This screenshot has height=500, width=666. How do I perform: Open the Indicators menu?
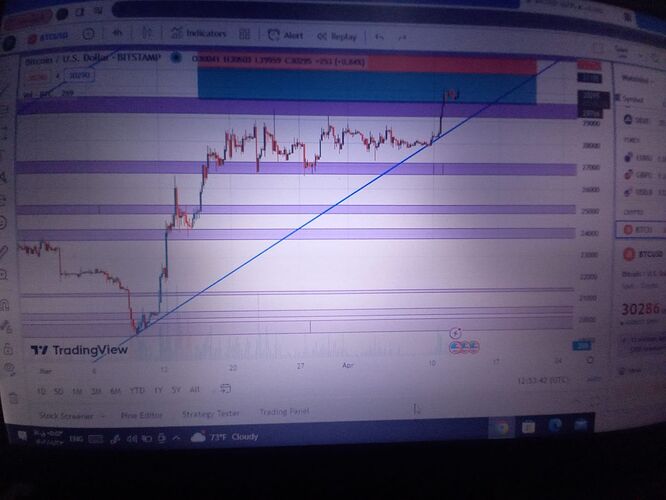click(x=198, y=33)
